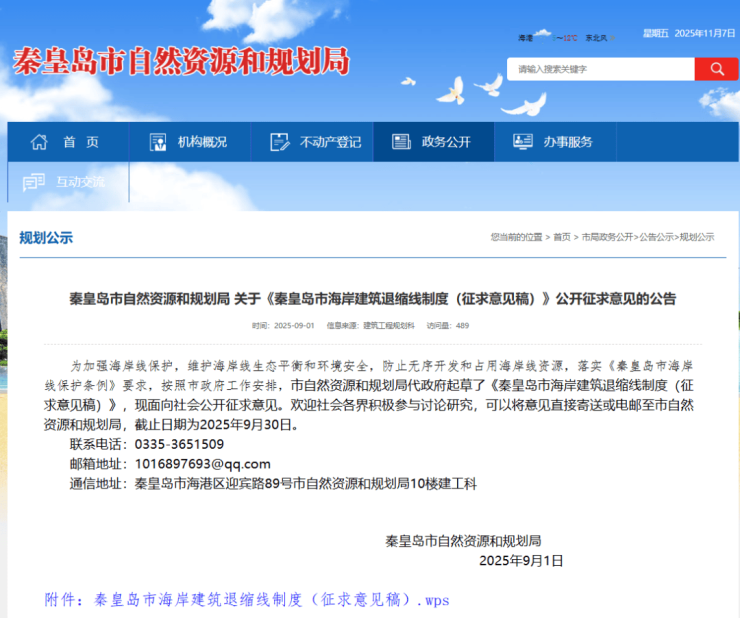Open the 办事服务 menu item
Image resolution: width=740 pixels, height=618 pixels.
pos(555,142)
